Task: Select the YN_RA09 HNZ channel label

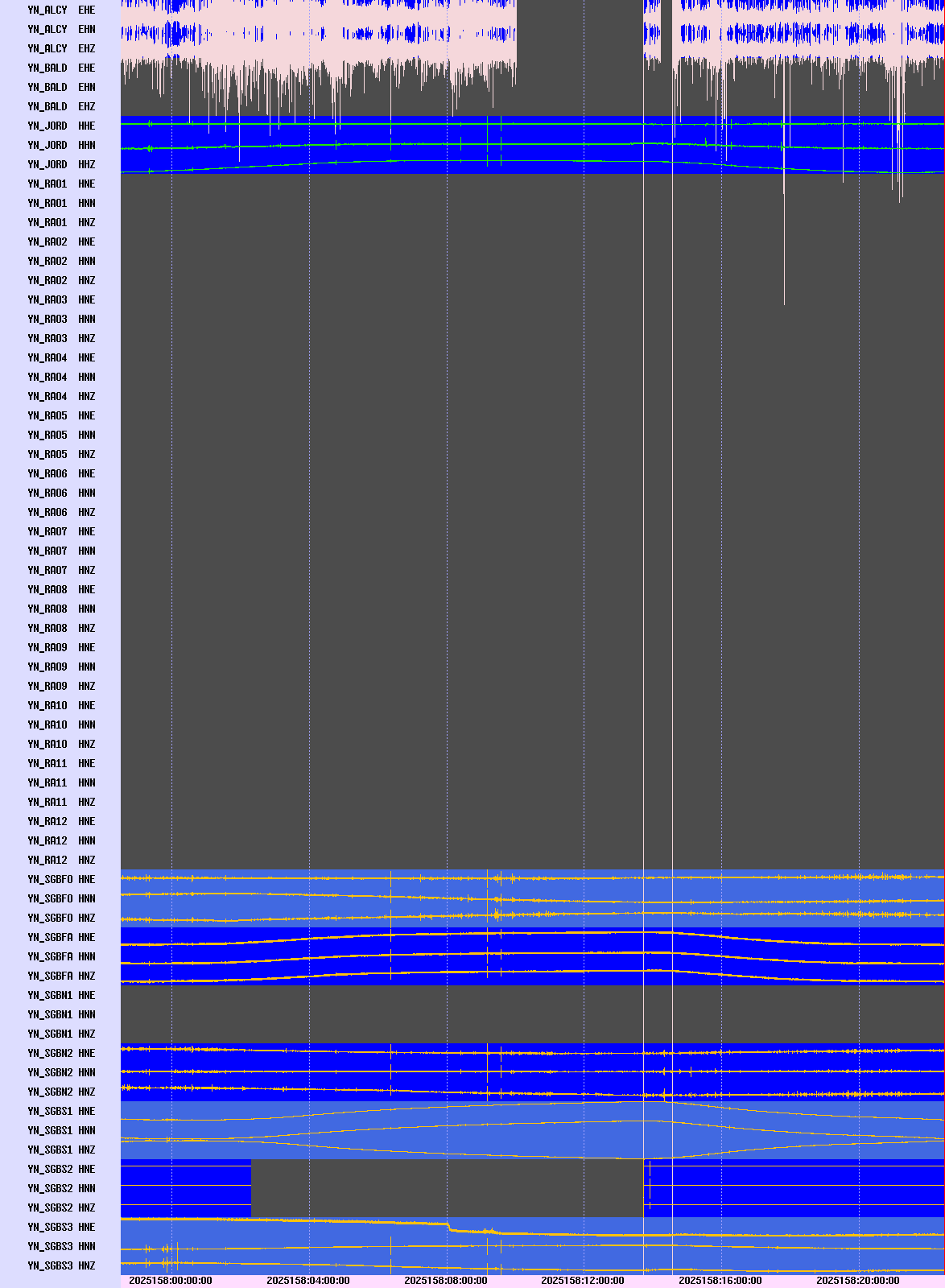Action: click(61, 686)
